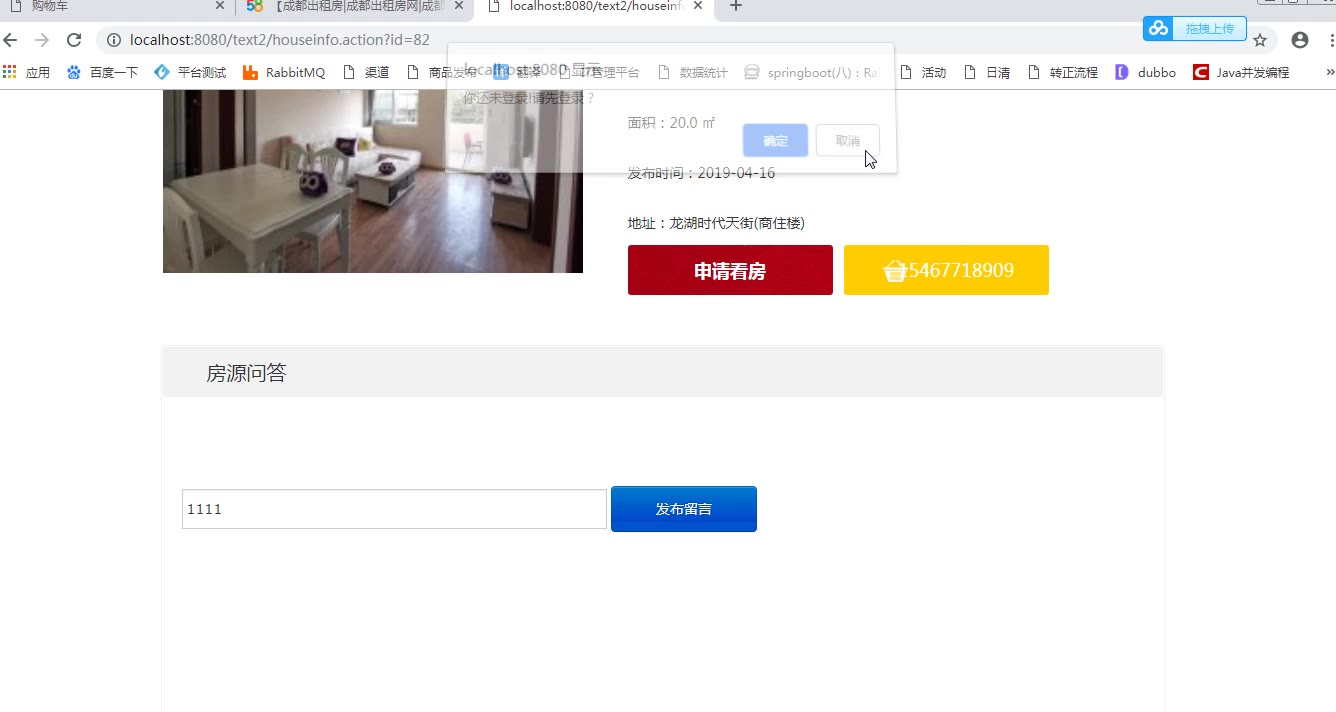Click the address bar URL
The image size is (1336, 712).
[280, 40]
